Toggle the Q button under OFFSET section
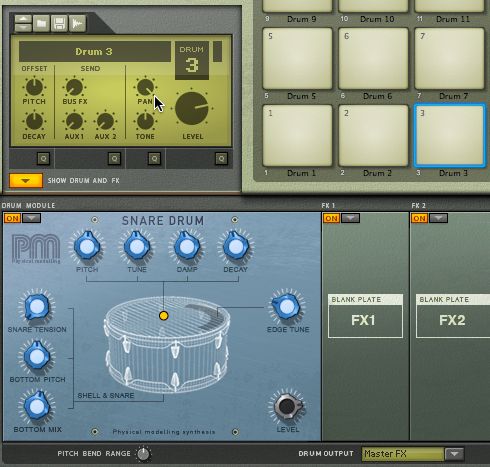 pyautogui.click(x=43, y=159)
